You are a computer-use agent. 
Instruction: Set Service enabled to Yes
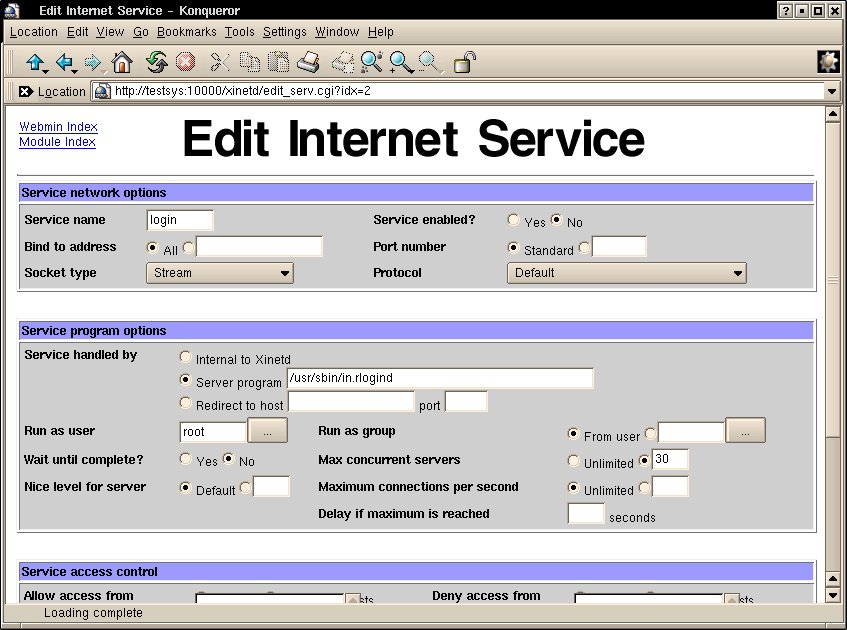pyautogui.click(x=514, y=221)
